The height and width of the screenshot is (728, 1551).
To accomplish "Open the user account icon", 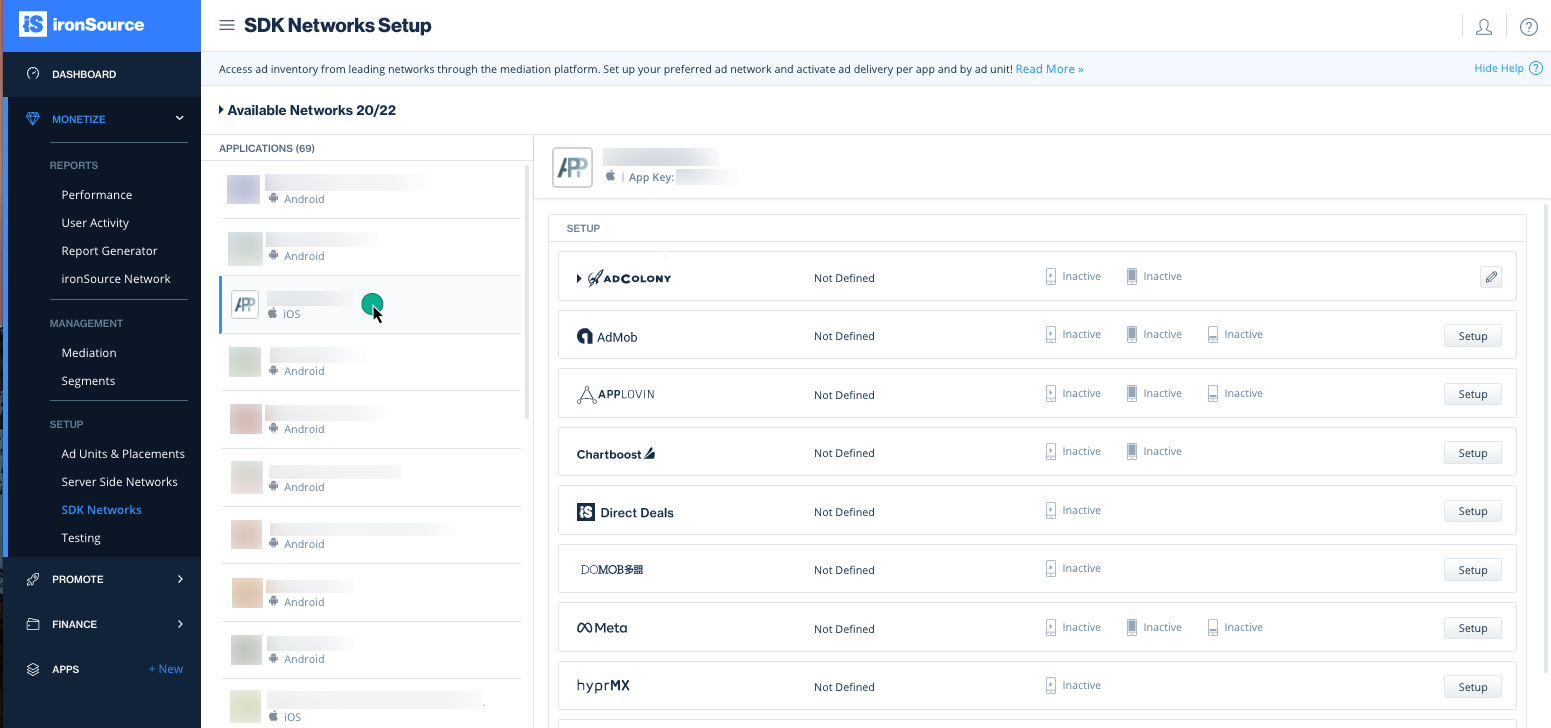I will 1484,27.
